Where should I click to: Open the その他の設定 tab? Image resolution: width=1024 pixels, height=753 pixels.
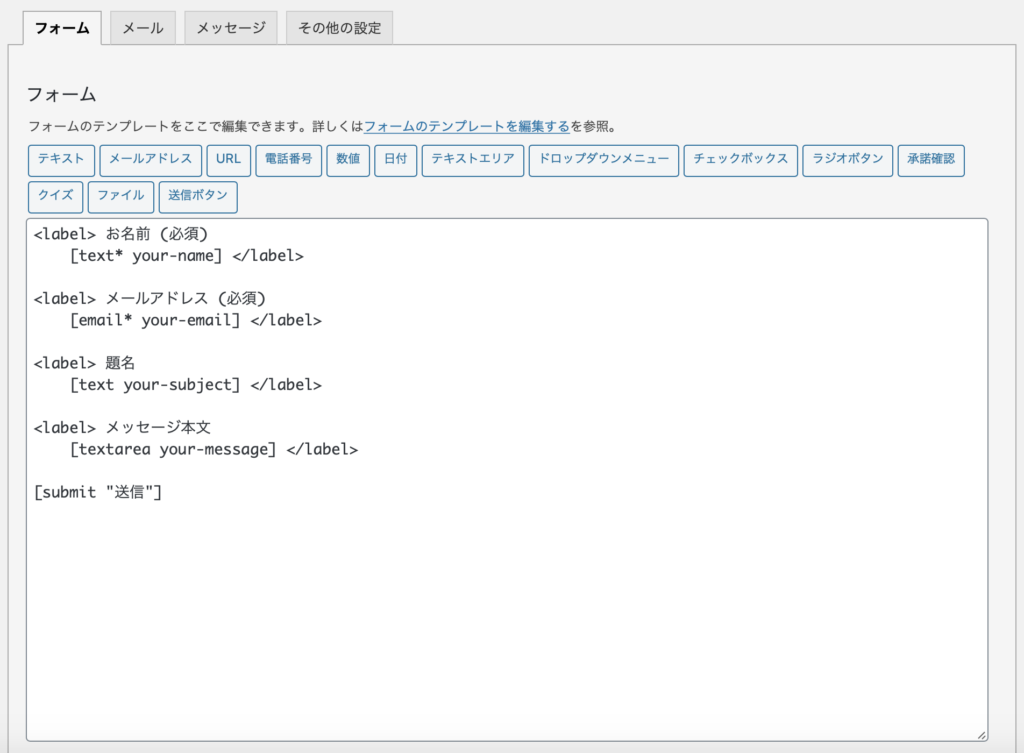click(x=339, y=28)
